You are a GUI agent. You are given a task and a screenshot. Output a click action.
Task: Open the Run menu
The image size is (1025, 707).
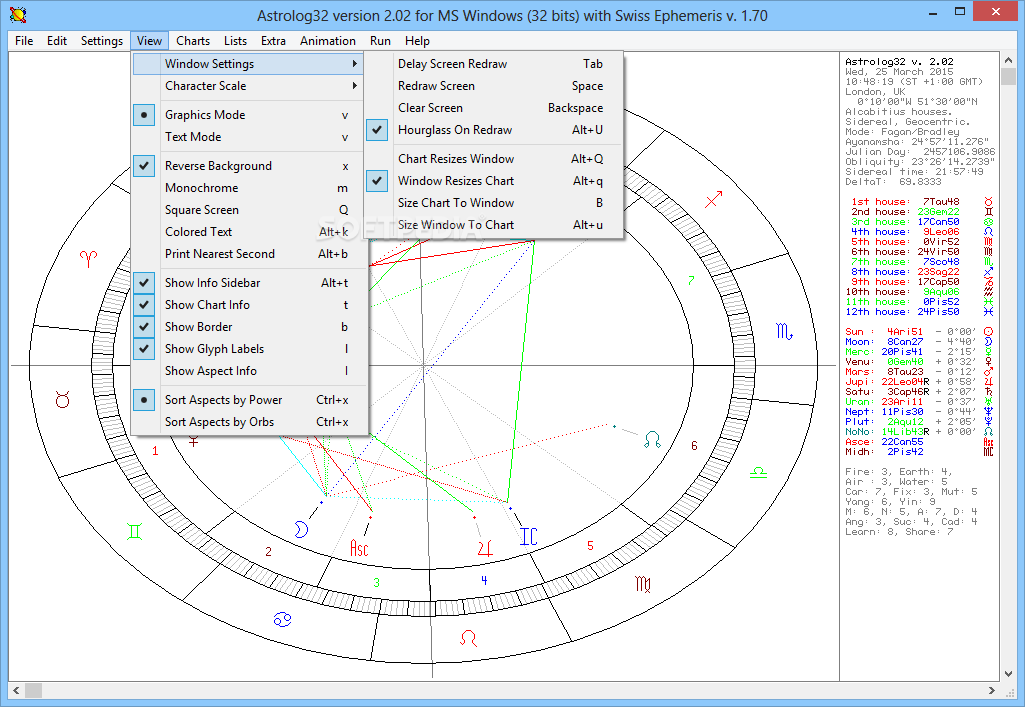point(380,41)
